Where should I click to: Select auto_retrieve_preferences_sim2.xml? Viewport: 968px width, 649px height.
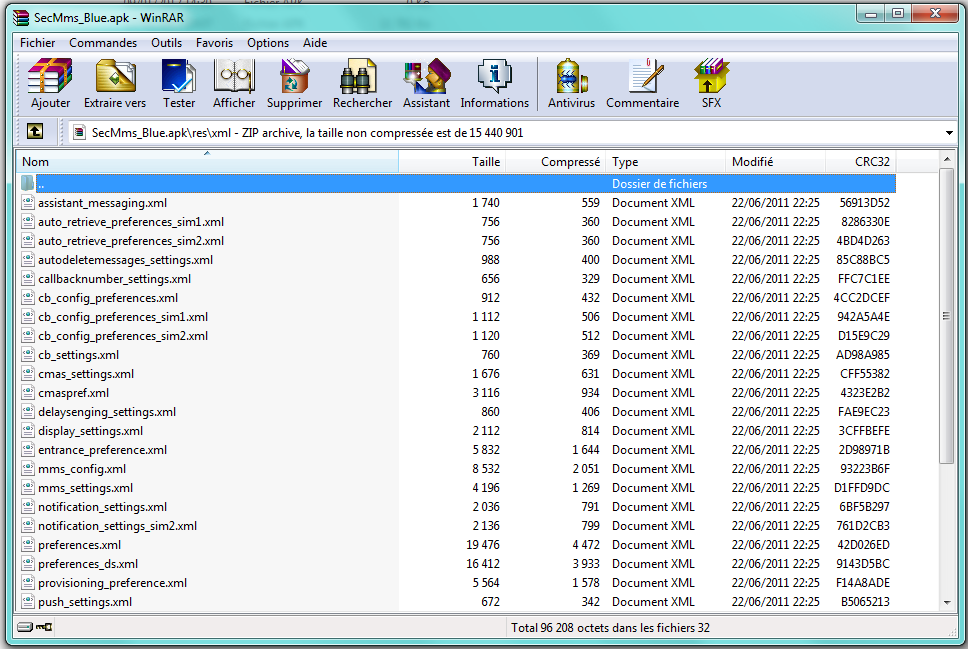pos(131,241)
